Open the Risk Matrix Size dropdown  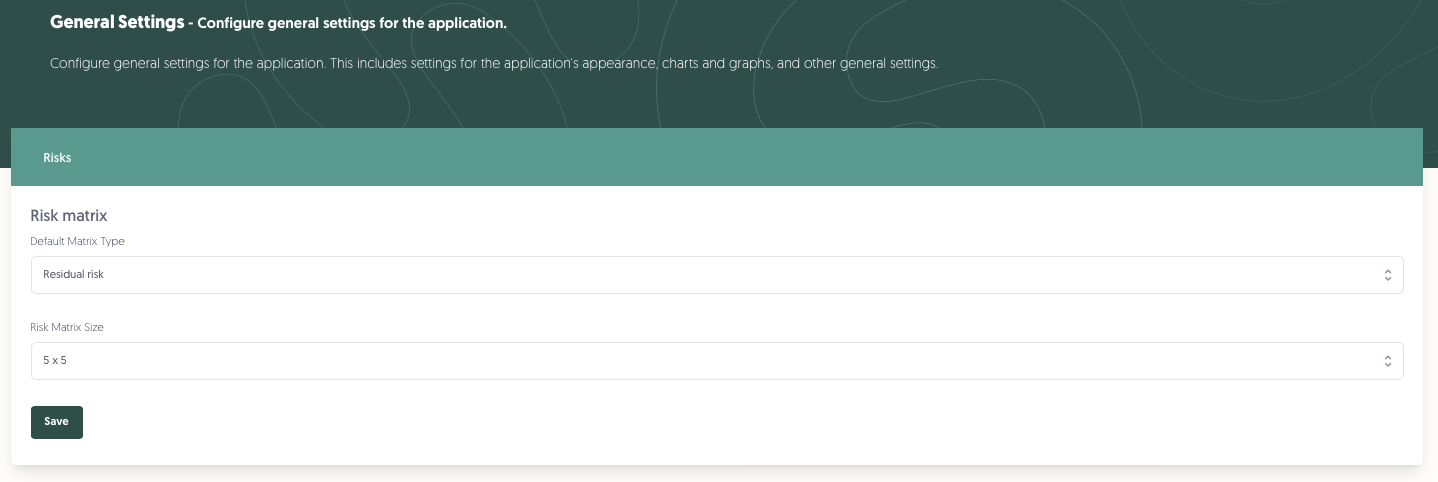point(717,361)
